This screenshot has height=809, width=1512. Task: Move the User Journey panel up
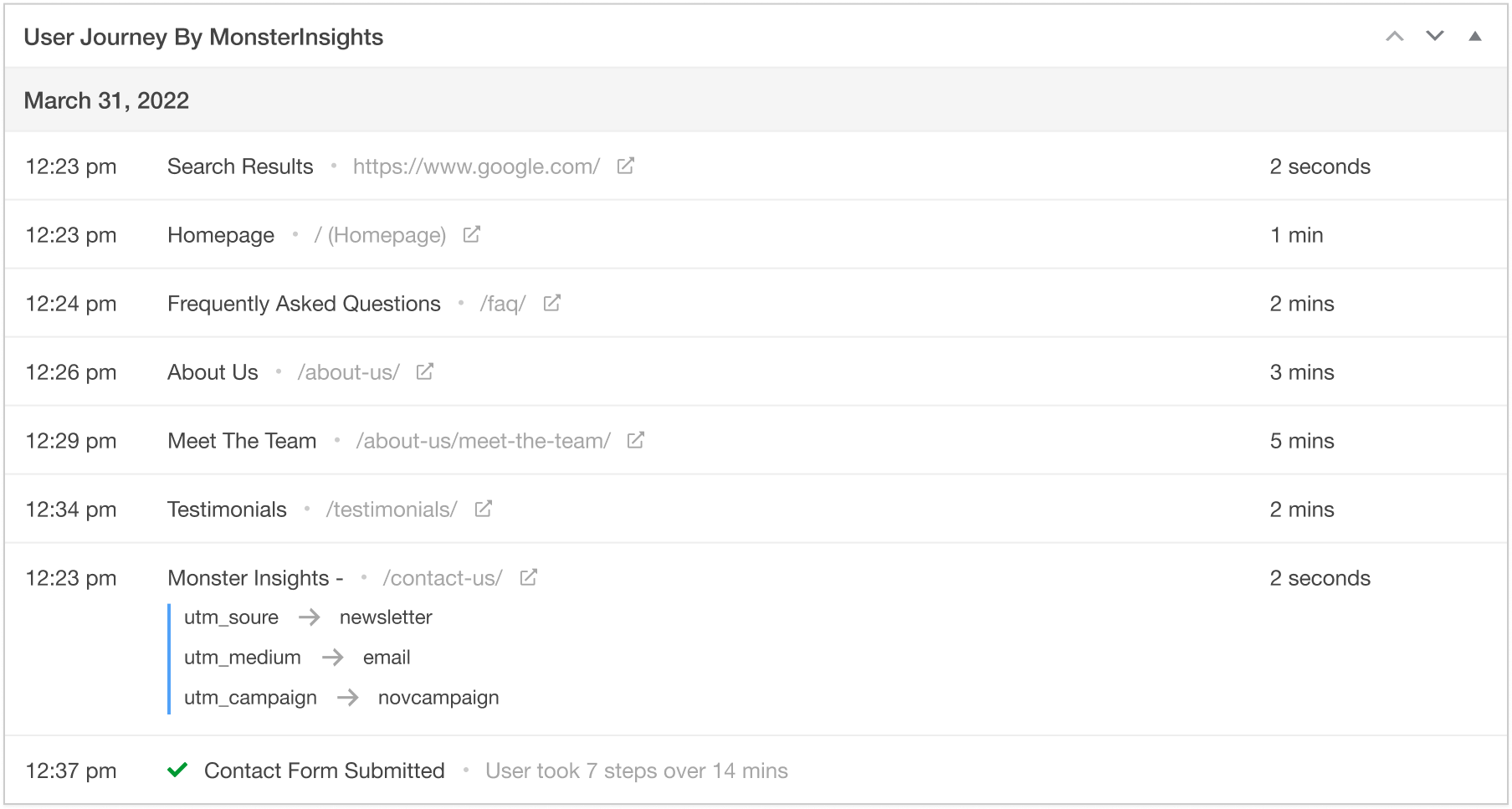click(1394, 36)
